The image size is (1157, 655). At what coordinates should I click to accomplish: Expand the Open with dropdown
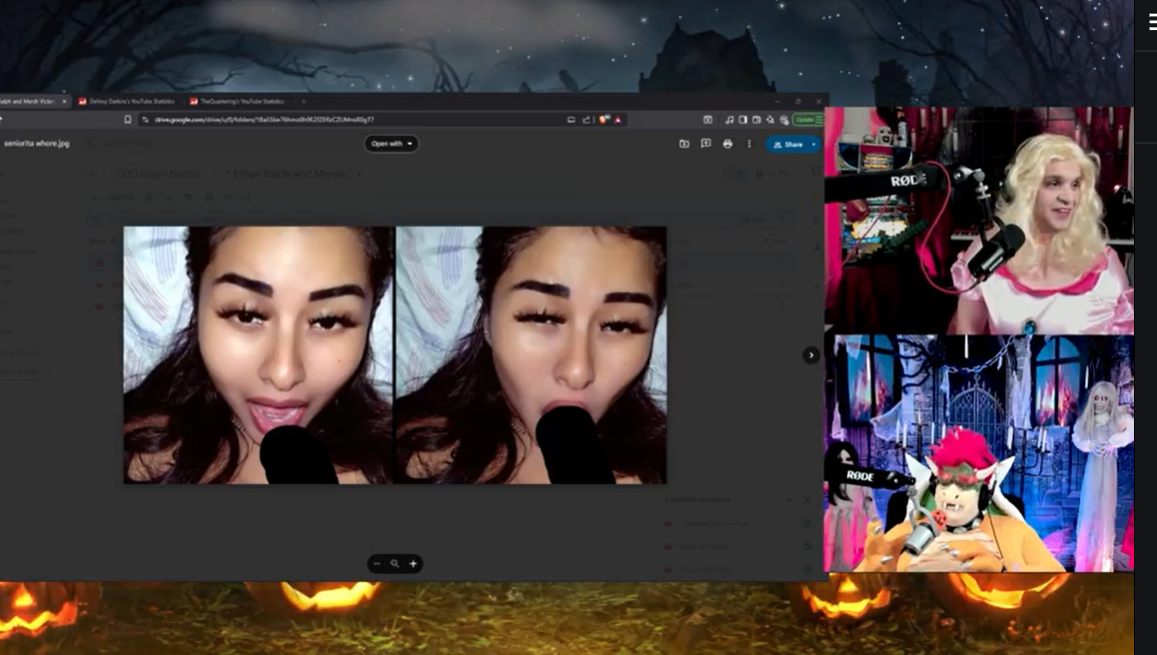pyautogui.click(x=391, y=144)
